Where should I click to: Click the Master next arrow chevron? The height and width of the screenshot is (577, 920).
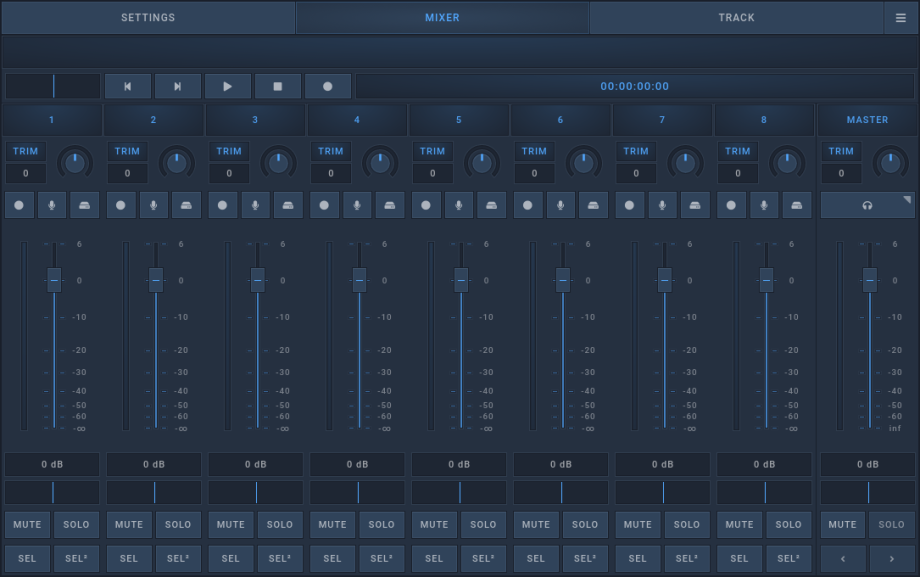[892, 558]
